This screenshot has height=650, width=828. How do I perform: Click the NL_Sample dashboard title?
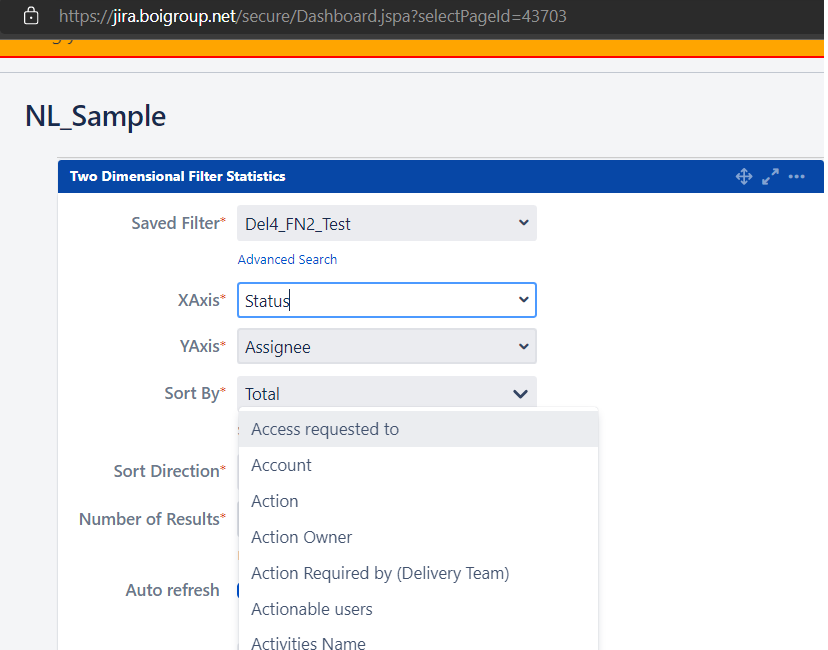(x=96, y=116)
